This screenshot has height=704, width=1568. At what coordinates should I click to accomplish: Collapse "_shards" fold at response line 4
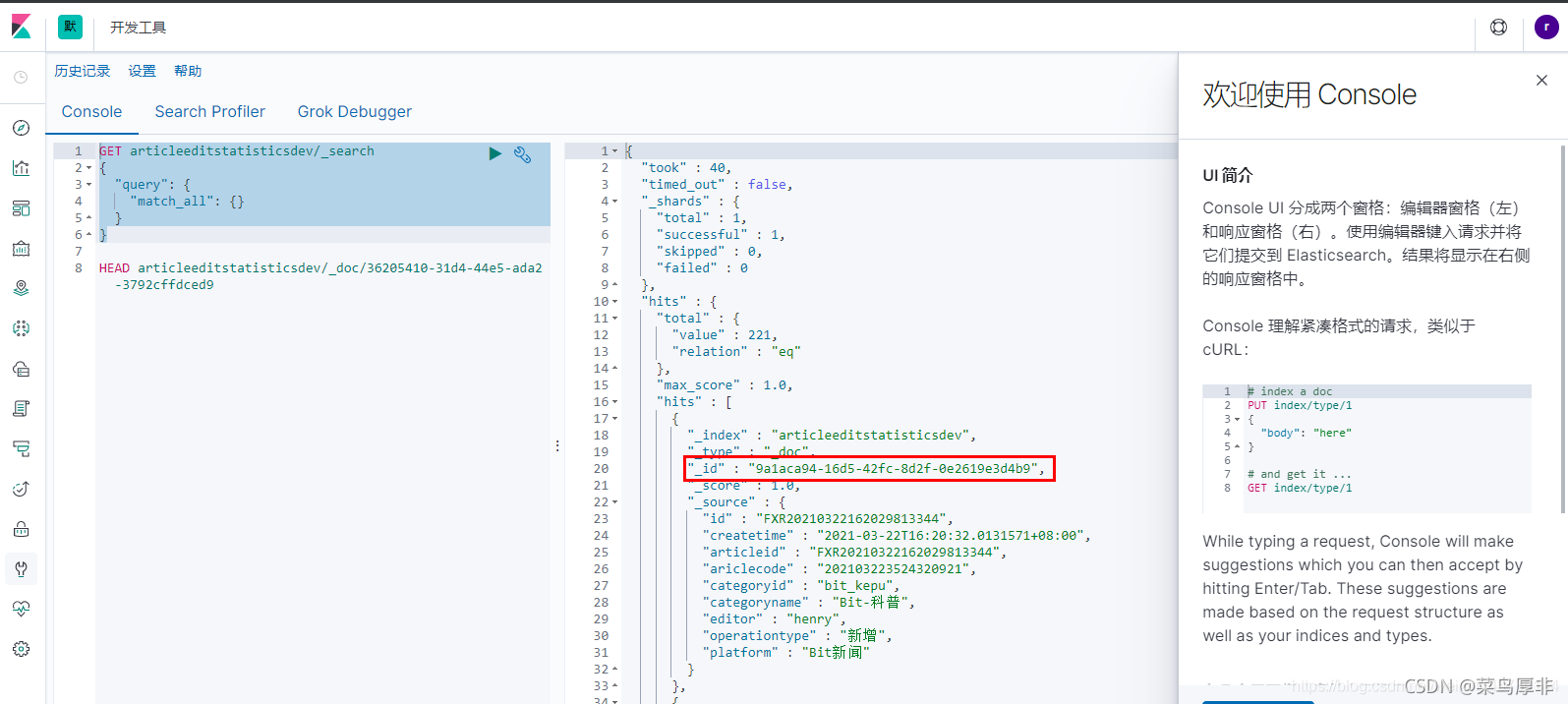click(x=615, y=202)
